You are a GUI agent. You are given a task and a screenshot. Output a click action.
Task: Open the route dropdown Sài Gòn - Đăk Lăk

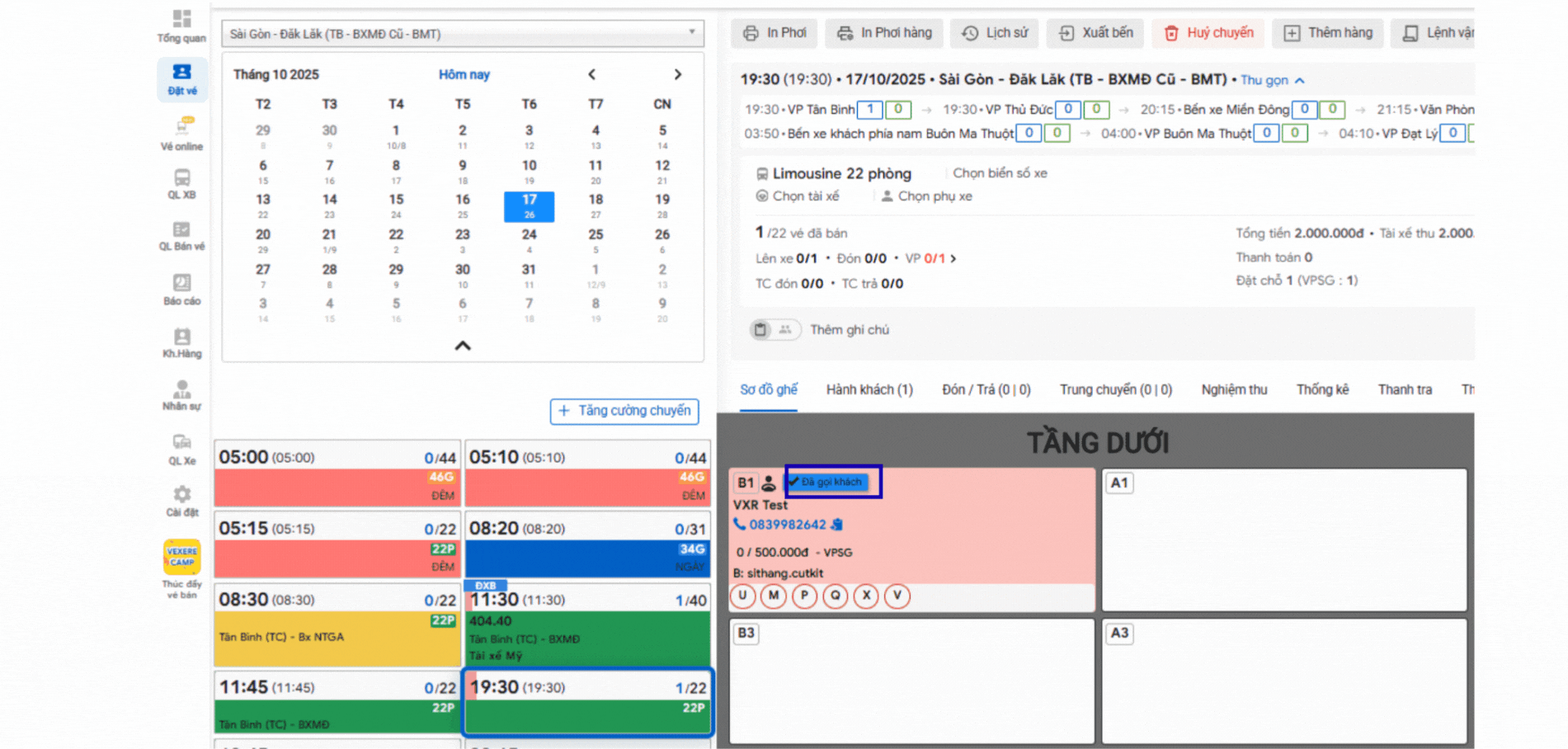click(x=462, y=34)
